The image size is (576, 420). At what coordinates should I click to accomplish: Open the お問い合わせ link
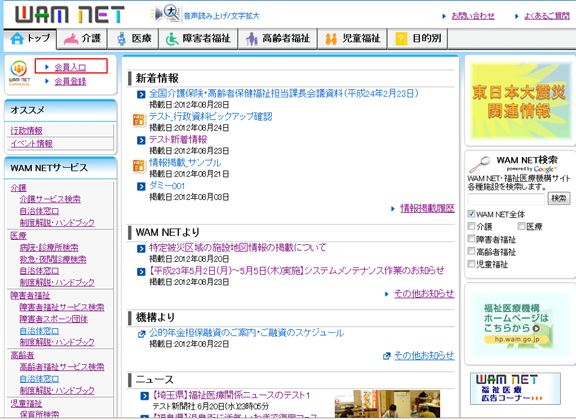(473, 16)
